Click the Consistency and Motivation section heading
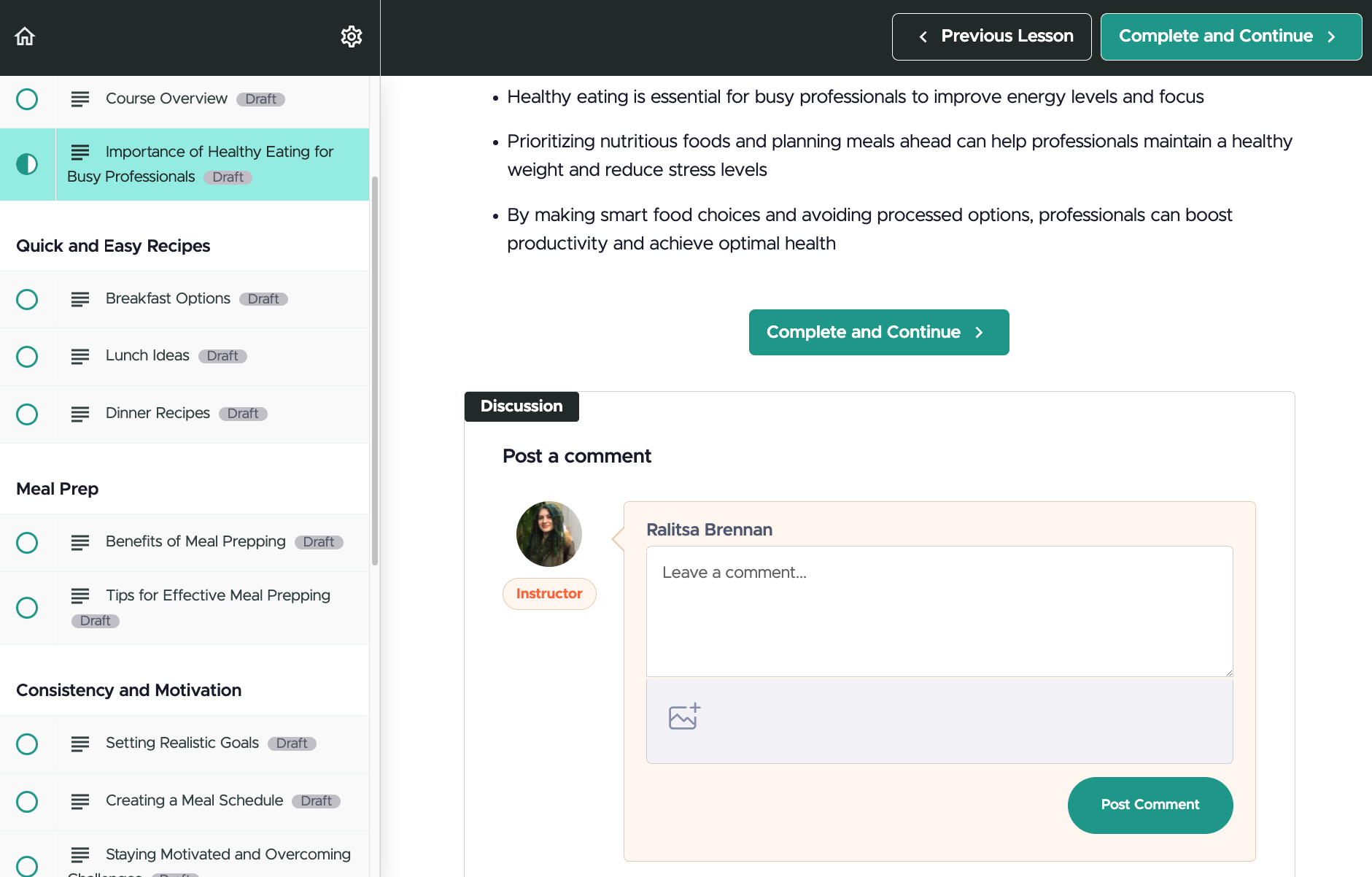The image size is (1372, 877). pos(129,690)
